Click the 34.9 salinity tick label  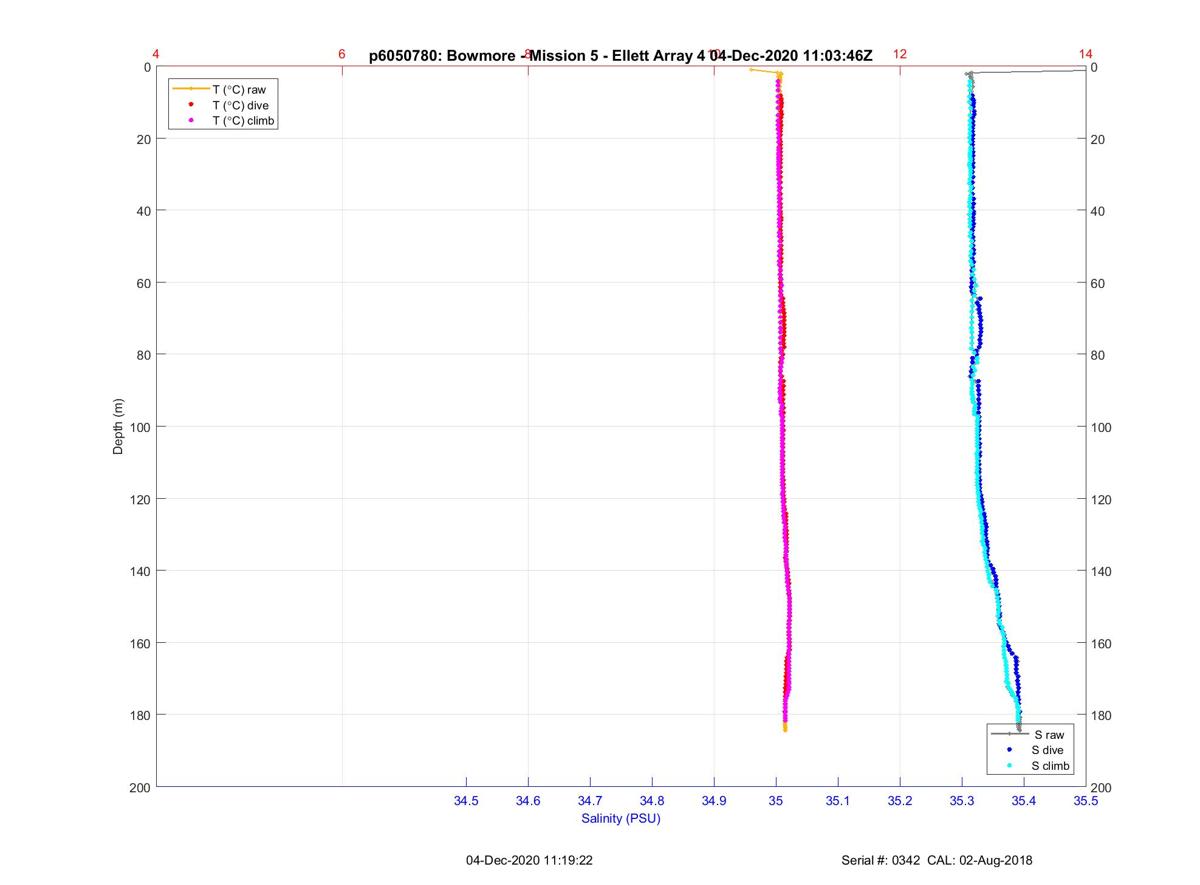pos(714,802)
